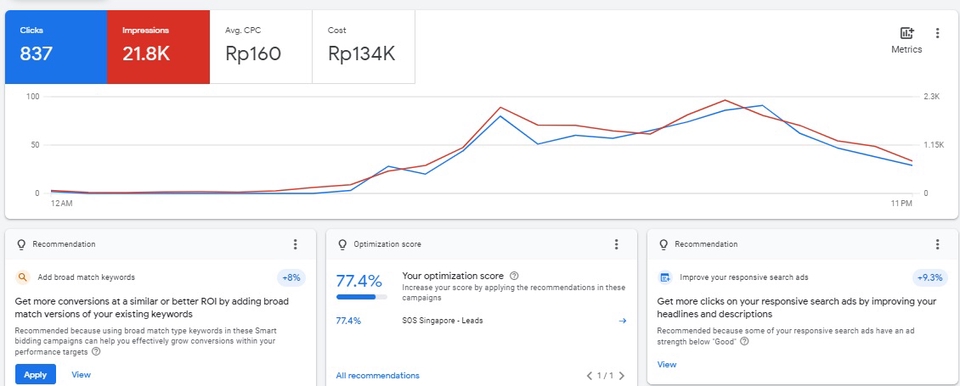Select the Clicks metric tile
Viewport: 960px width, 386px height.
[x=56, y=47]
